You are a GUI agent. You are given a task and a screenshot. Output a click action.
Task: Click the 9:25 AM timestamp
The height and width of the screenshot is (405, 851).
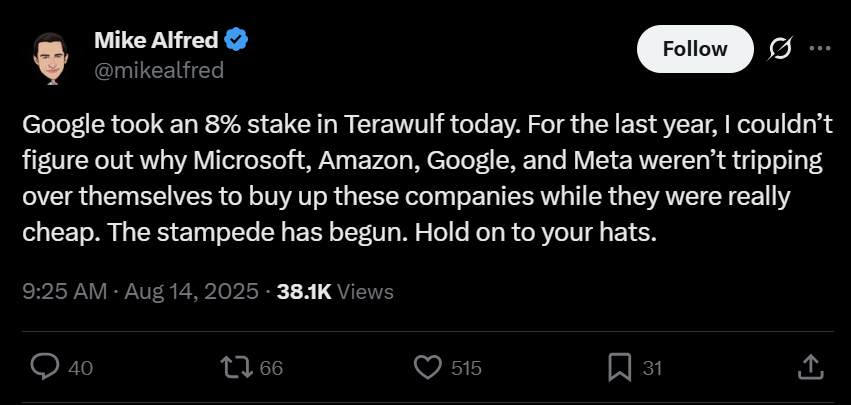(62, 292)
